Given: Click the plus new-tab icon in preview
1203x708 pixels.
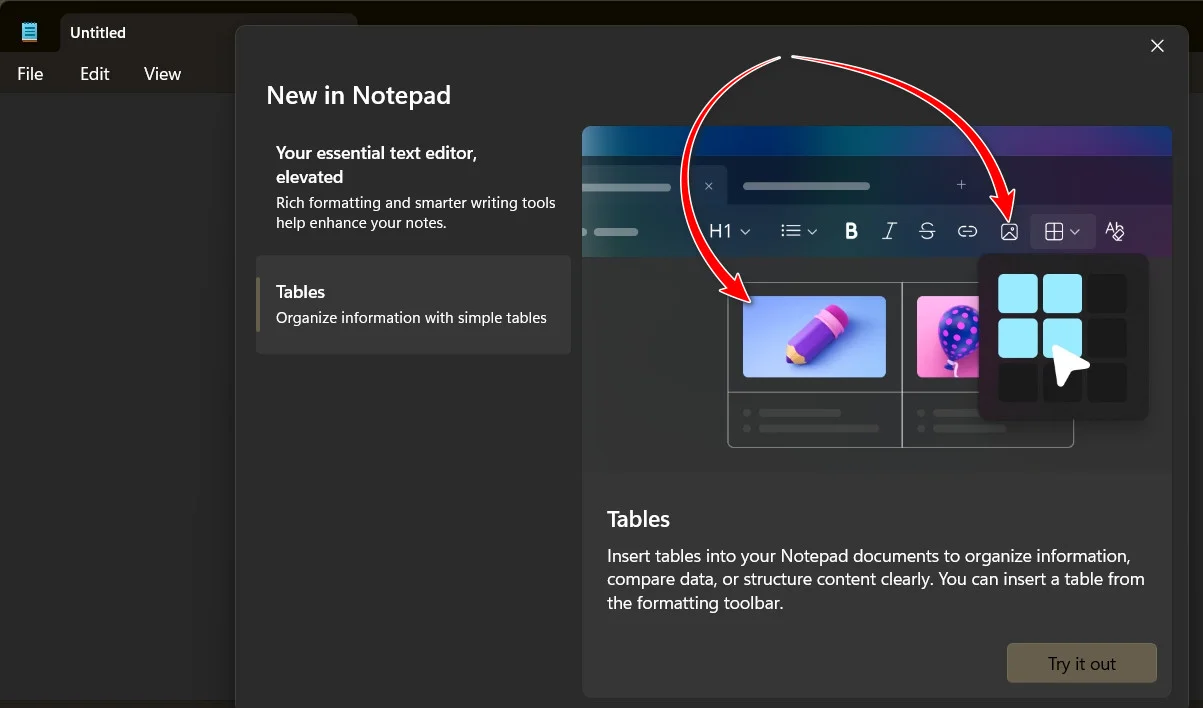Looking at the screenshot, I should coord(961,185).
